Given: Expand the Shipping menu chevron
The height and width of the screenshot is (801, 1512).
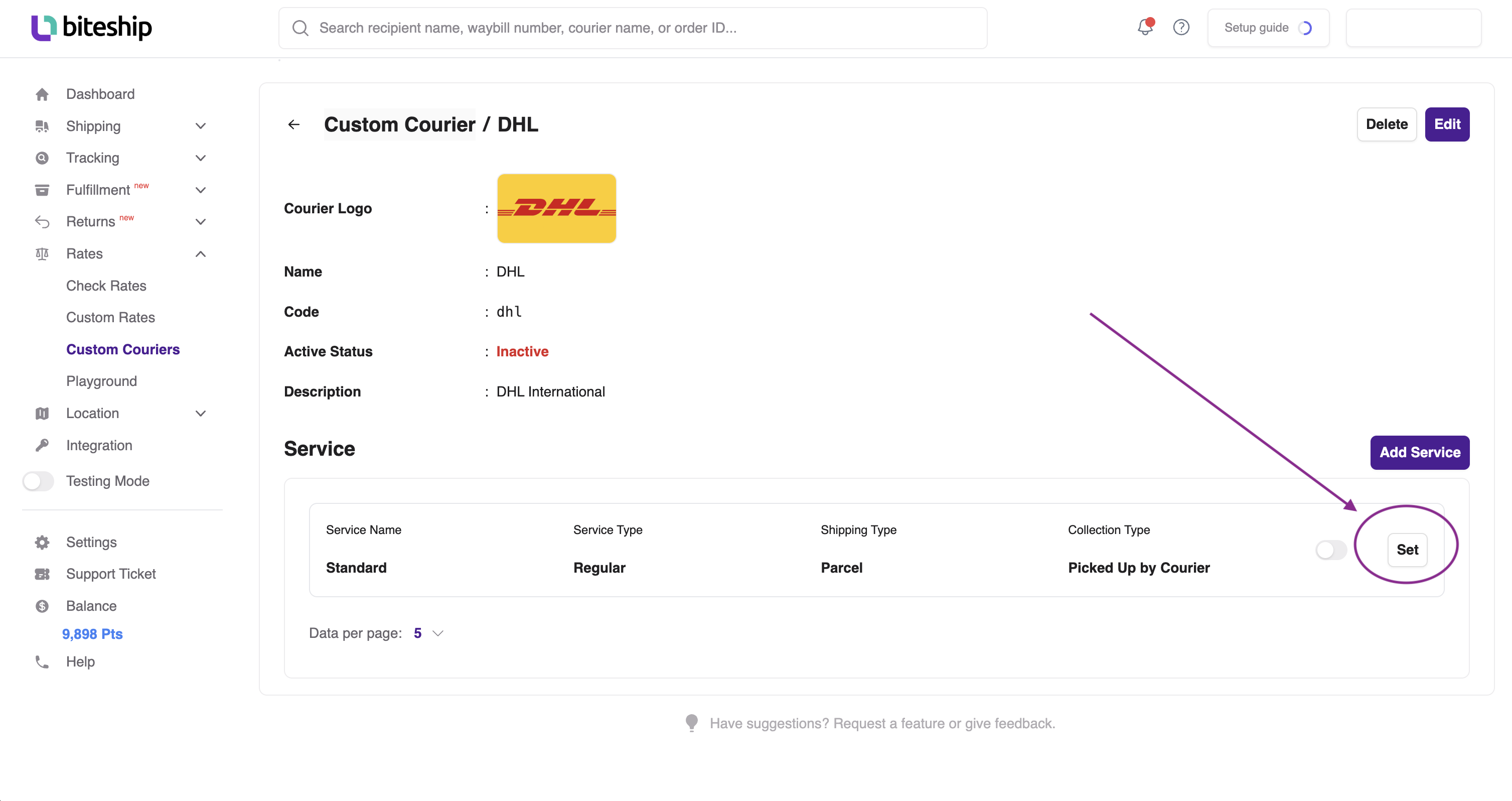Looking at the screenshot, I should click(200, 126).
